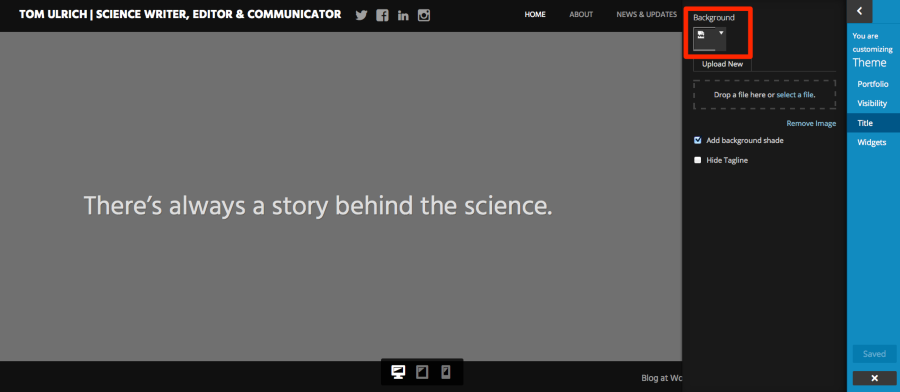Switch preview to tablet view icon
900x392 pixels.
[422, 372]
